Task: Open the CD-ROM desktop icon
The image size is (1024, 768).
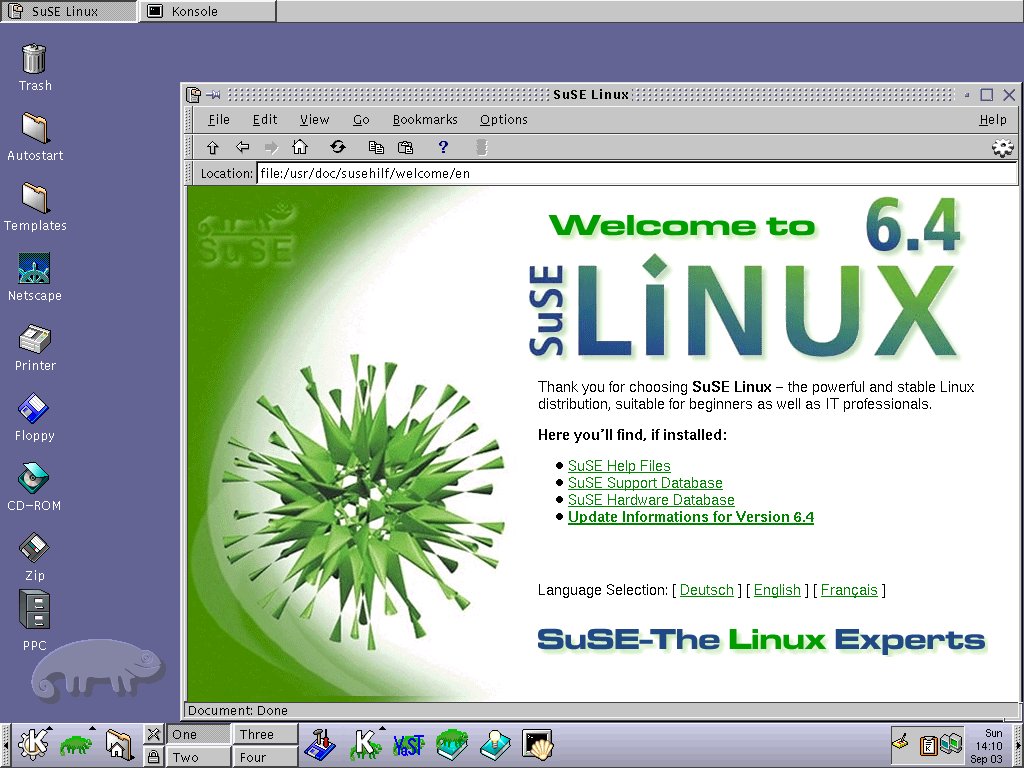Action: pyautogui.click(x=34, y=479)
